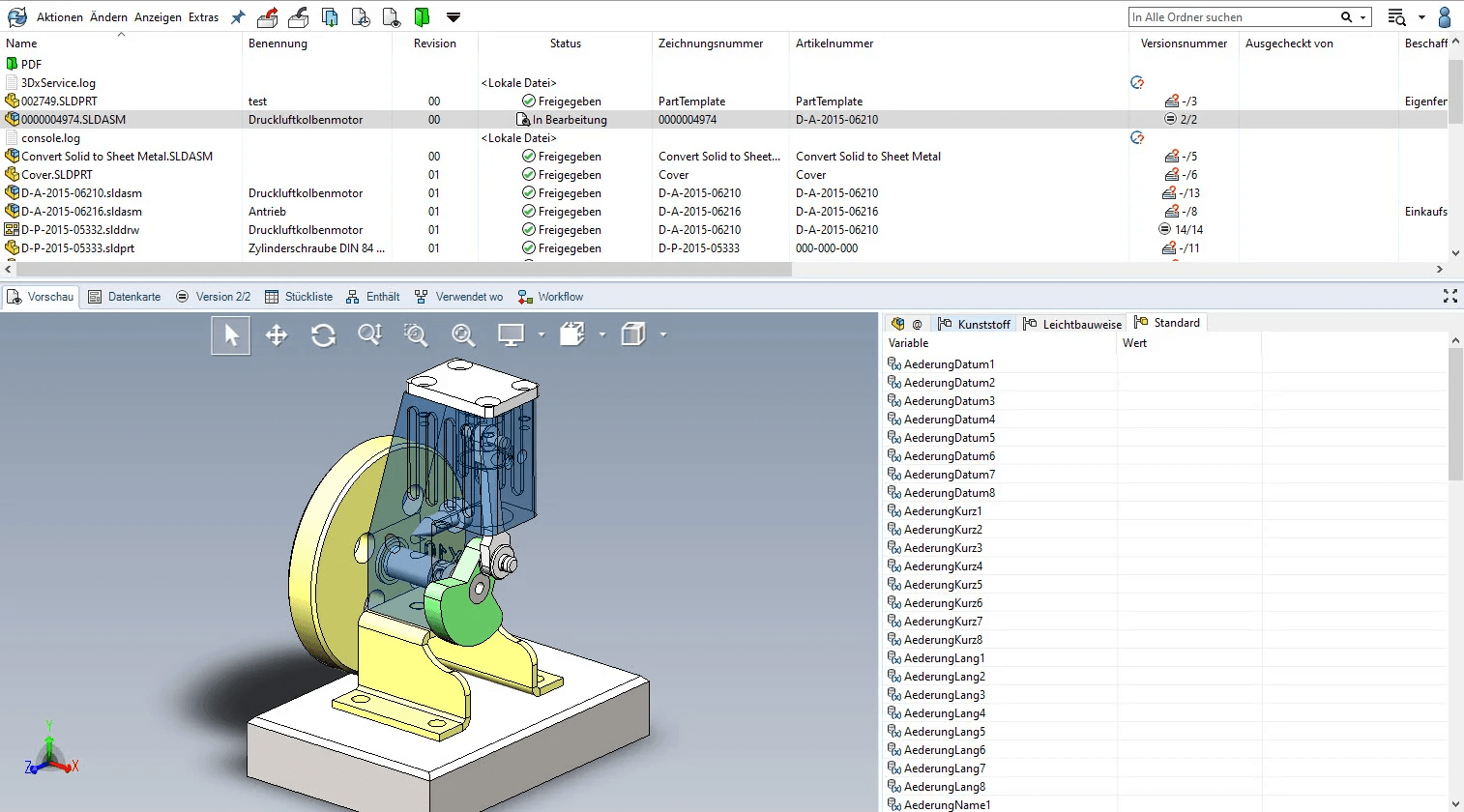Select the arrow Select tool in the viewport
Screen dimensions: 1464x812
[x=230, y=334]
